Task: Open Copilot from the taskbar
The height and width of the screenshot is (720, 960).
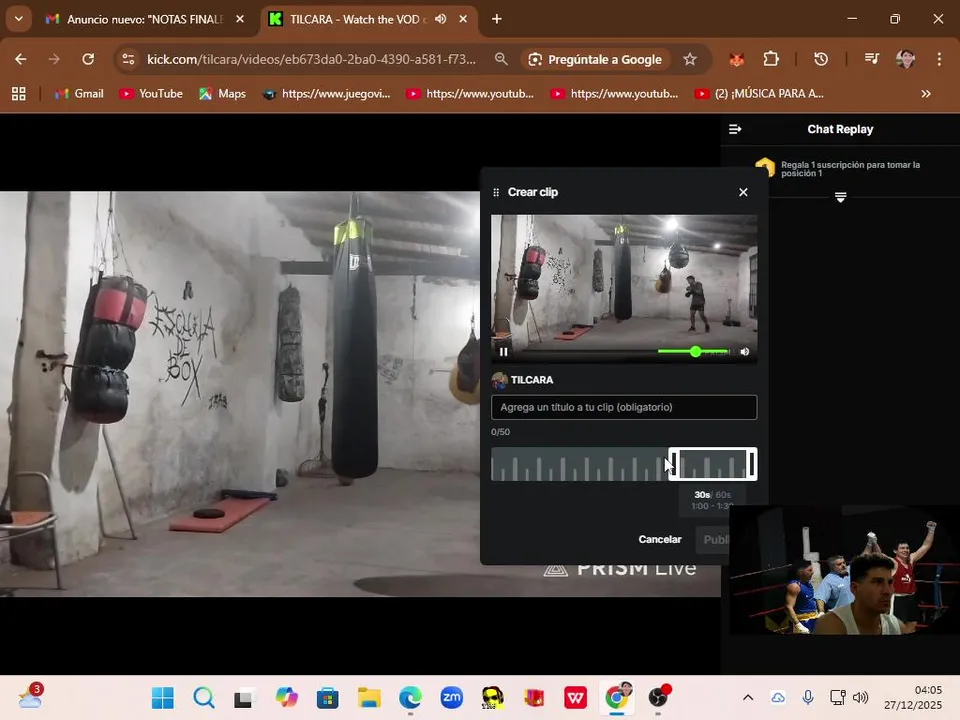Action: [287, 697]
